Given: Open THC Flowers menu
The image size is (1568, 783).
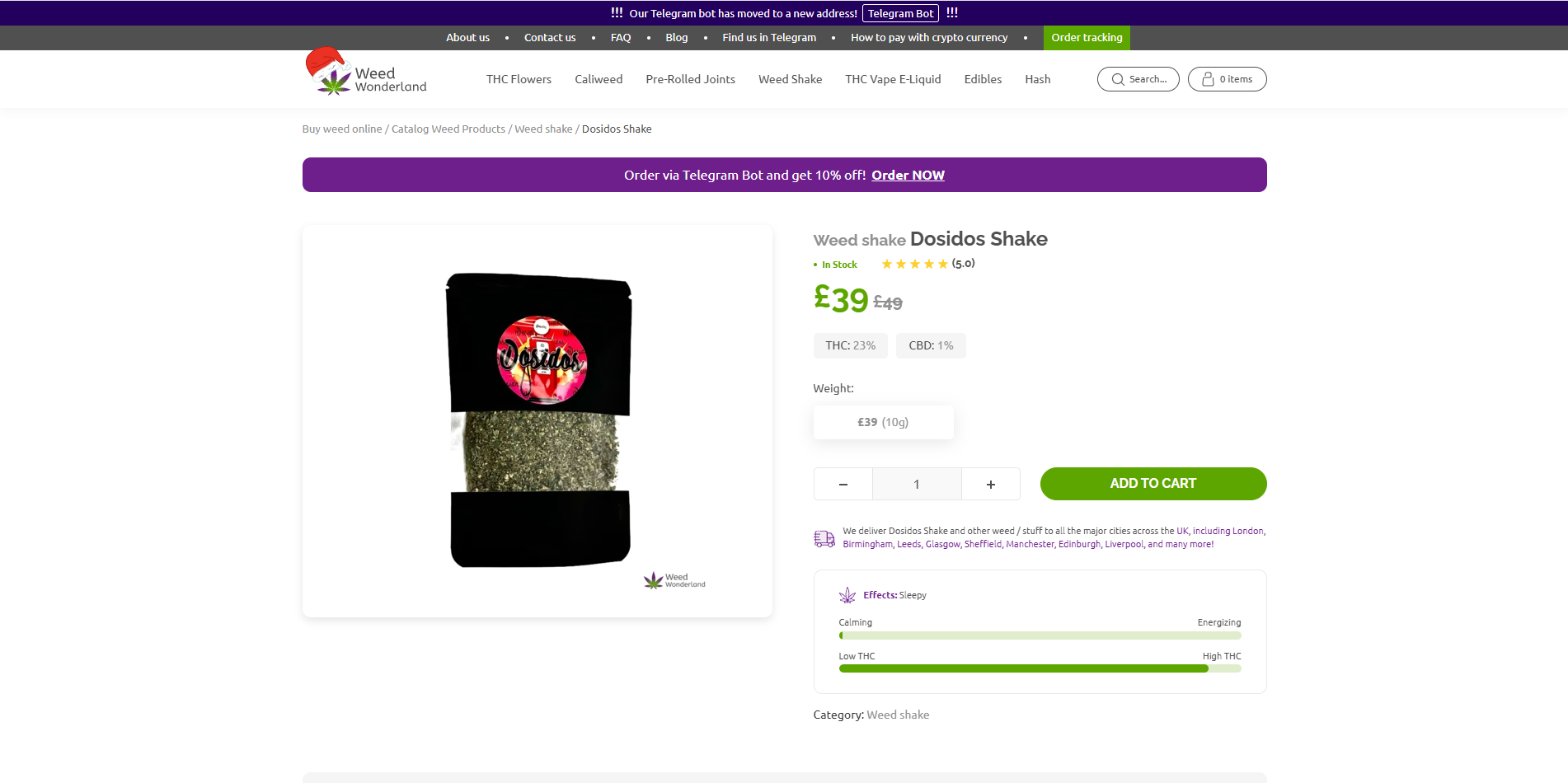Looking at the screenshot, I should [x=519, y=79].
